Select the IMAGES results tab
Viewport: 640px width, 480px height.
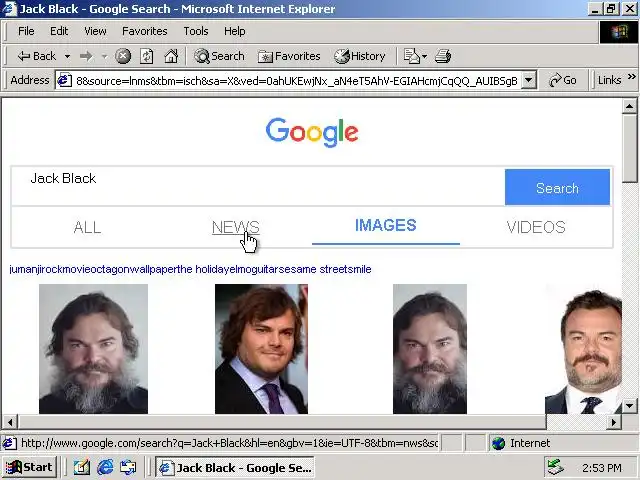pyautogui.click(x=385, y=226)
